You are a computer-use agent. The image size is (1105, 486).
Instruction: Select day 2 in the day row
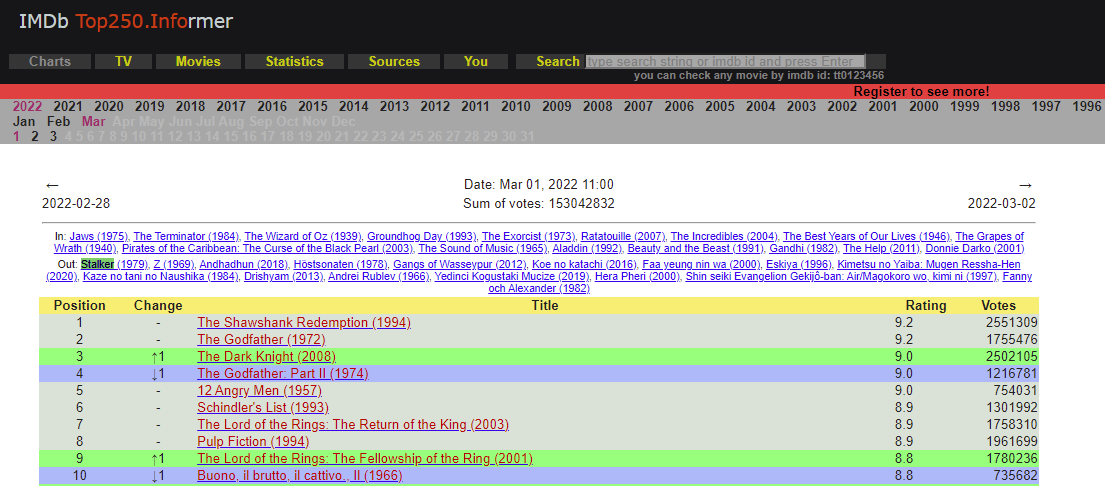pyautogui.click(x=35, y=137)
